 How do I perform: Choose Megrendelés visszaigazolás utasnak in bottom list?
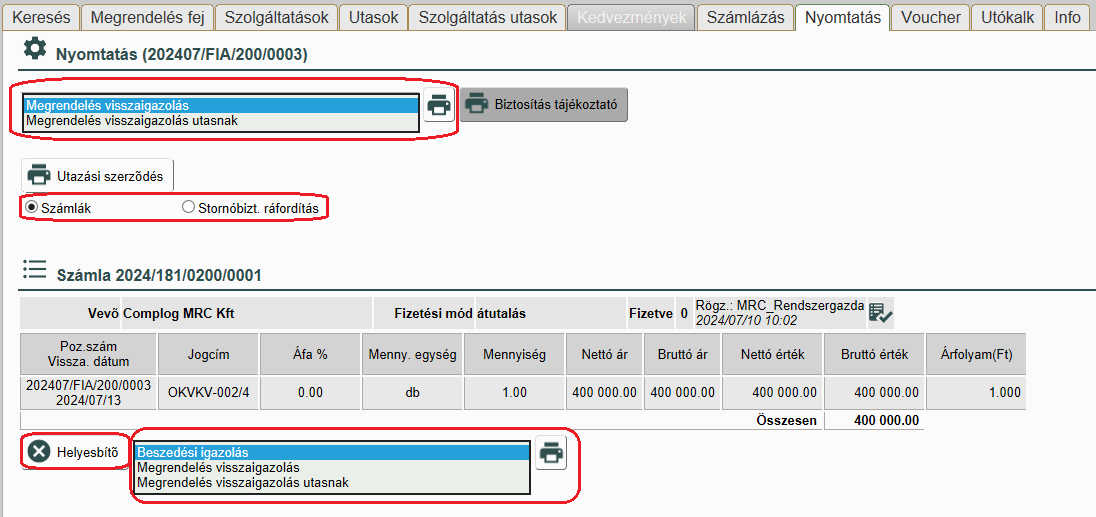tap(330, 483)
